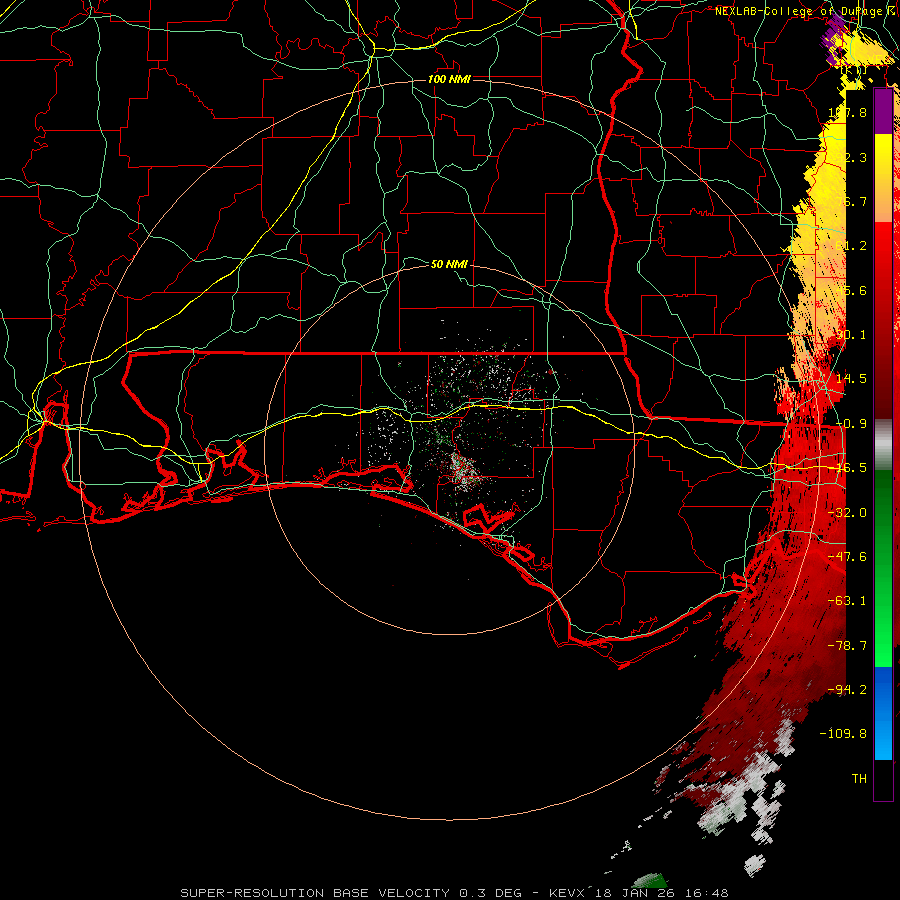Click the '-0.9' value on the velocity scale
Screen dimensions: 900x900
click(x=851, y=424)
